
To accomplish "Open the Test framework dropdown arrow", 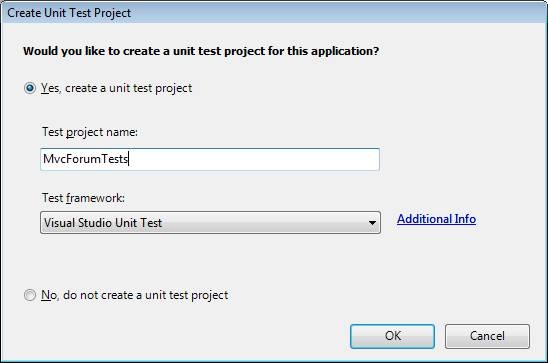I will pos(372,223).
